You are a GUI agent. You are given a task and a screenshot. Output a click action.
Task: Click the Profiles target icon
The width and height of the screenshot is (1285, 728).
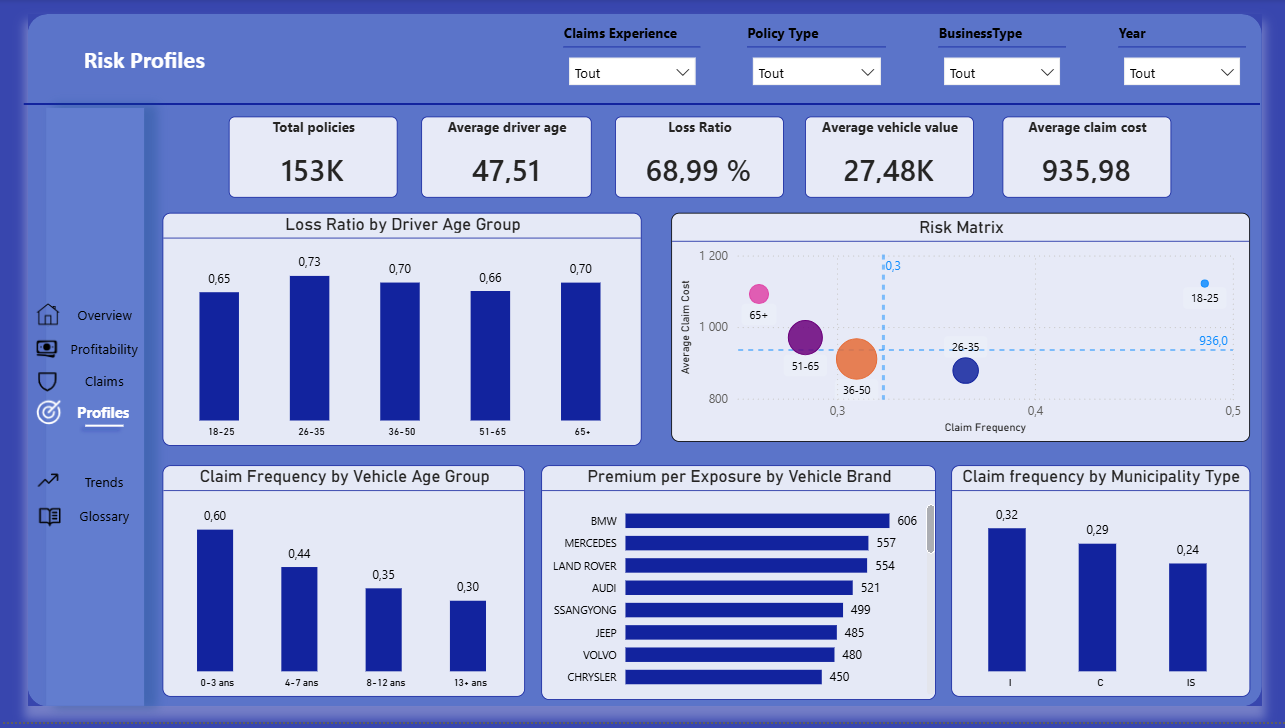point(48,412)
